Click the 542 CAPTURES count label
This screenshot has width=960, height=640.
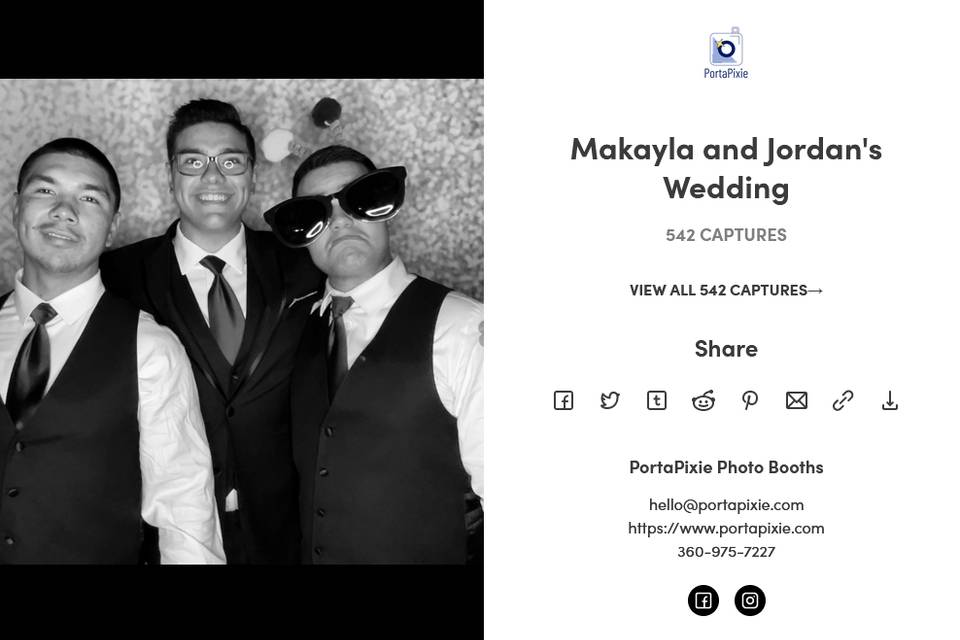click(726, 235)
